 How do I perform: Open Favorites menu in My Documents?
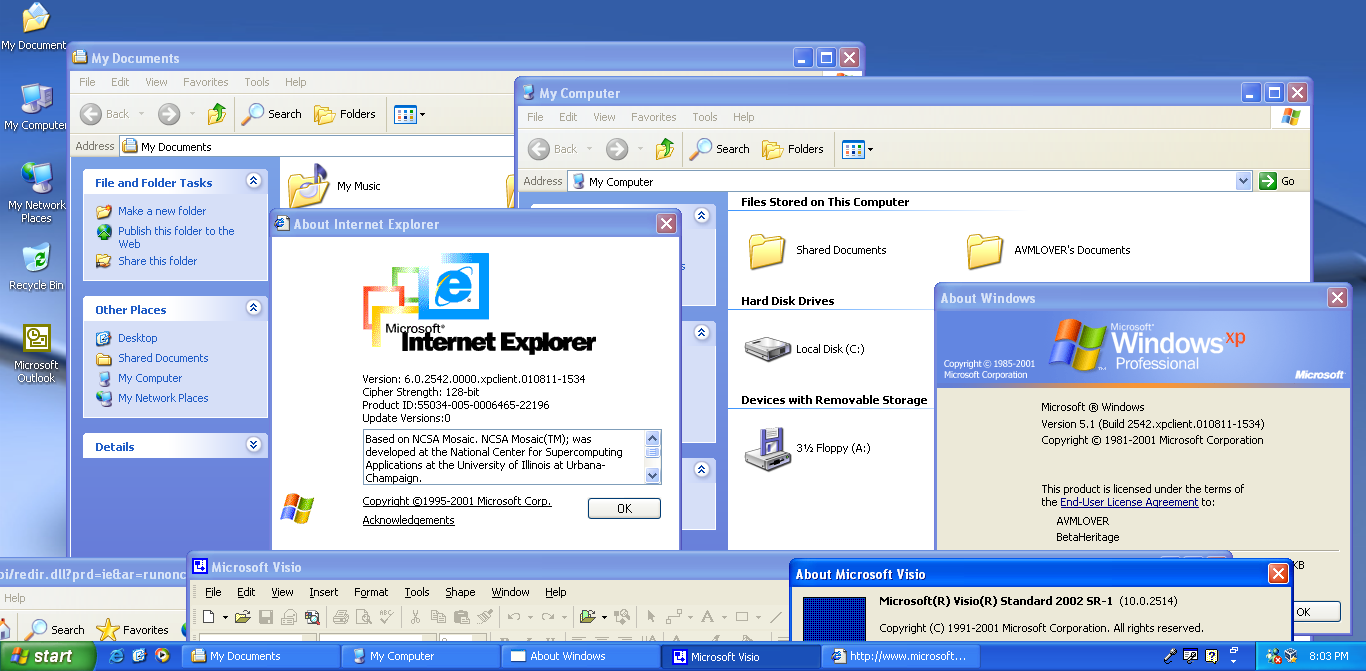pos(206,82)
